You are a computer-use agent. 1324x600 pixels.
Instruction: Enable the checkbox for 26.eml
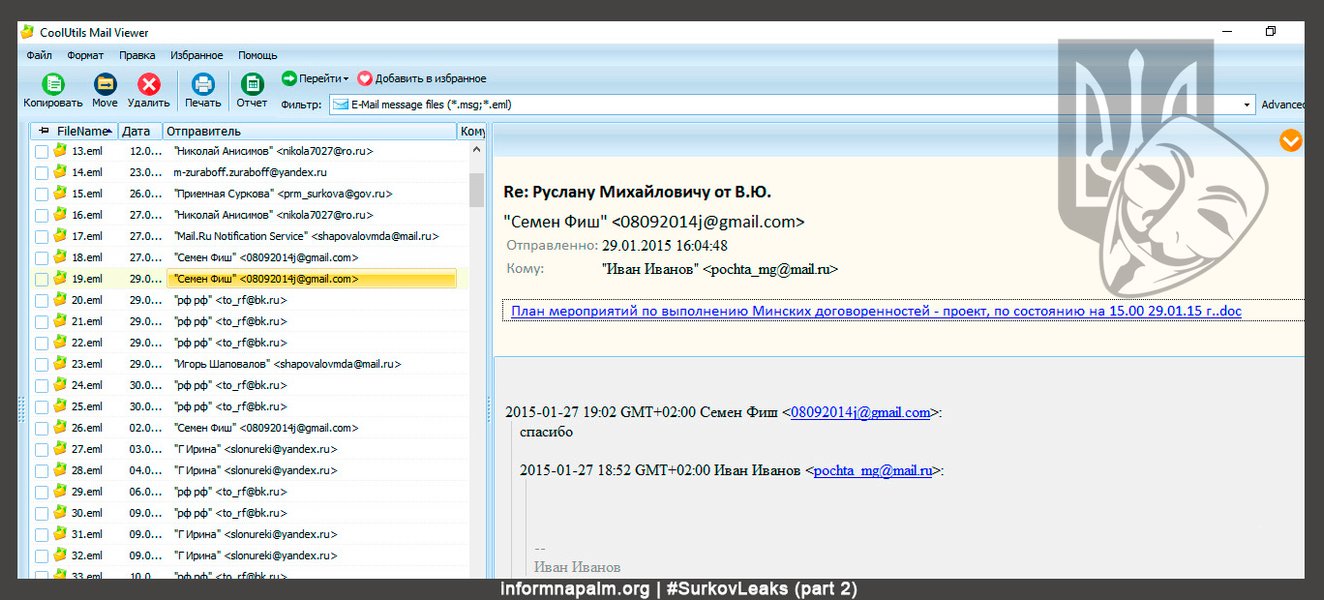(41, 429)
